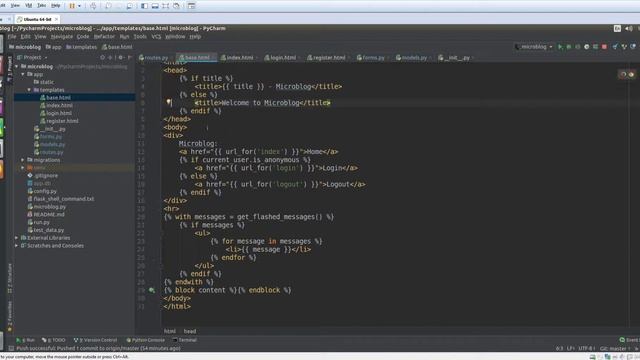Viewport: 640px width, 360px height.
Task: Open the VCS menu
Action: [x=156, y=37]
